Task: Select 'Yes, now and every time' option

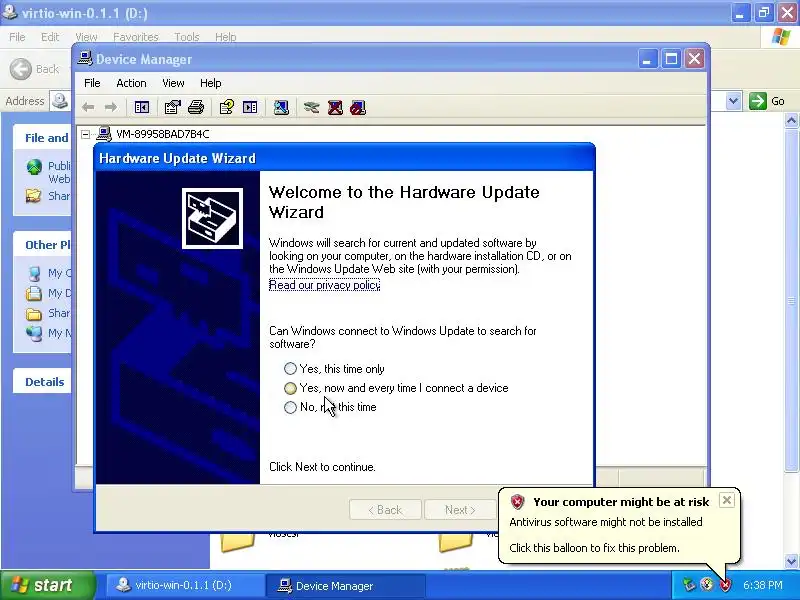Action: [290, 388]
